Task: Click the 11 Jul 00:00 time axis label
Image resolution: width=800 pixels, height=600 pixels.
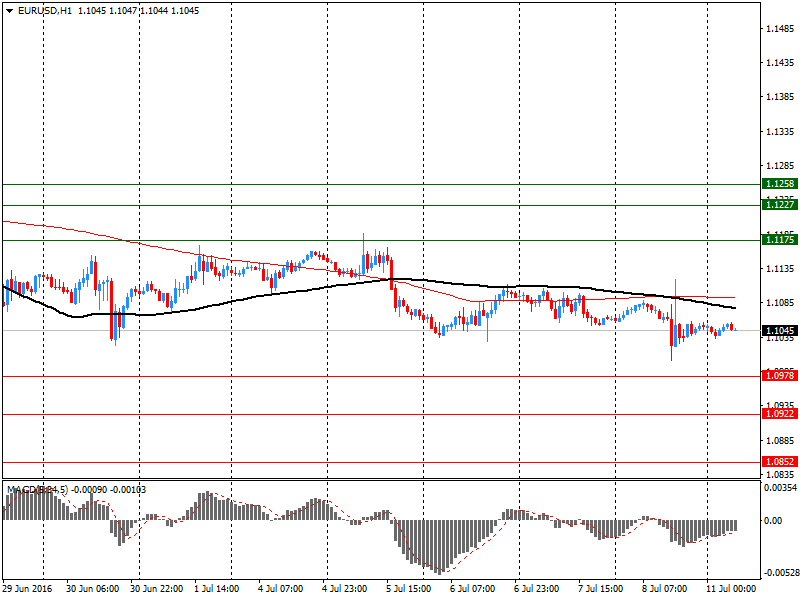Action: click(x=731, y=589)
